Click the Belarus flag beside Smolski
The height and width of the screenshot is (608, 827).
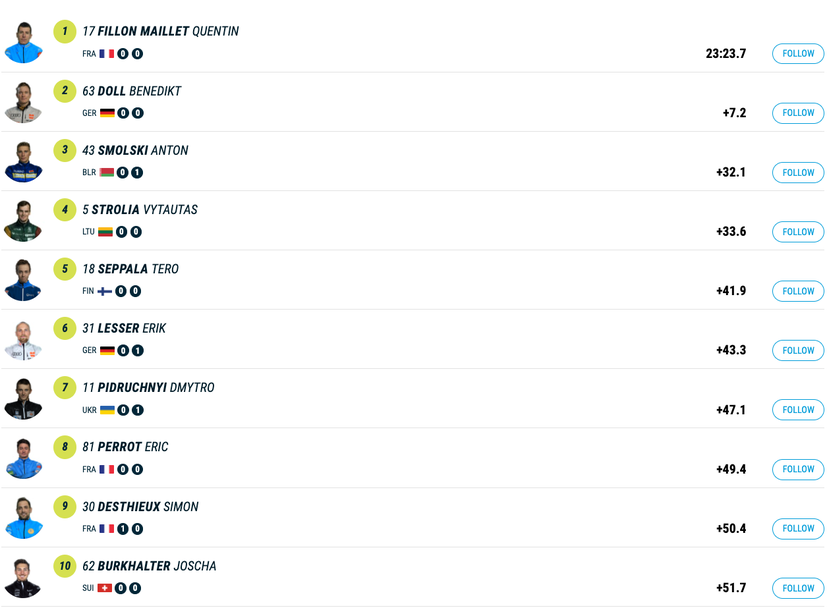pyautogui.click(x=106, y=173)
